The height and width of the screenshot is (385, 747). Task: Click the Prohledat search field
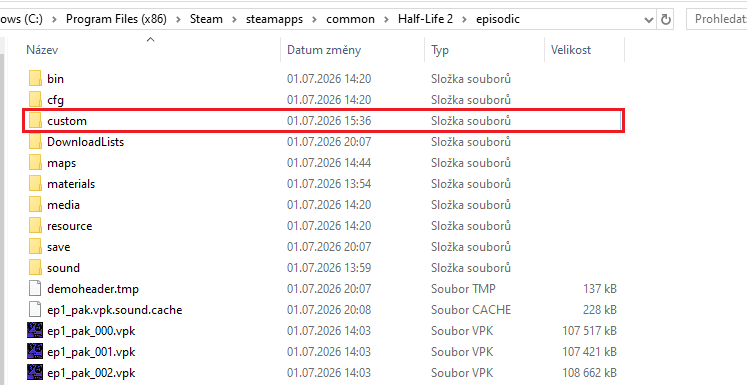pos(717,19)
